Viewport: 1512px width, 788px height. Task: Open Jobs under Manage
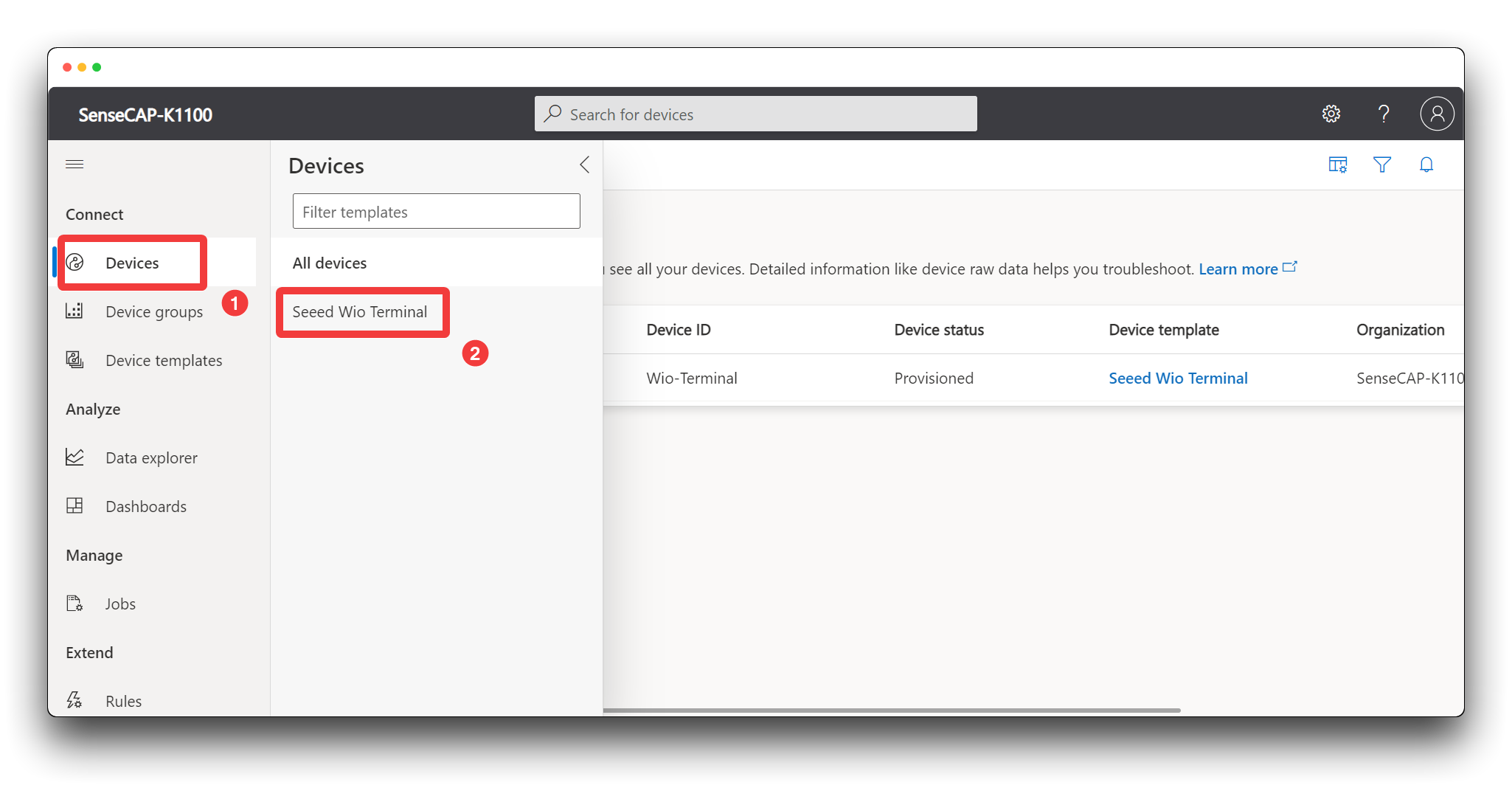120,604
